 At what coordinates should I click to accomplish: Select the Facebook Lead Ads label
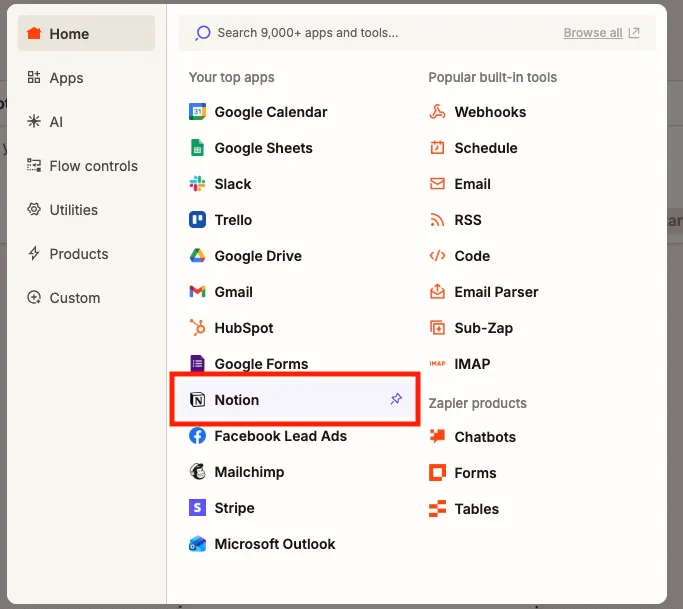click(x=281, y=436)
